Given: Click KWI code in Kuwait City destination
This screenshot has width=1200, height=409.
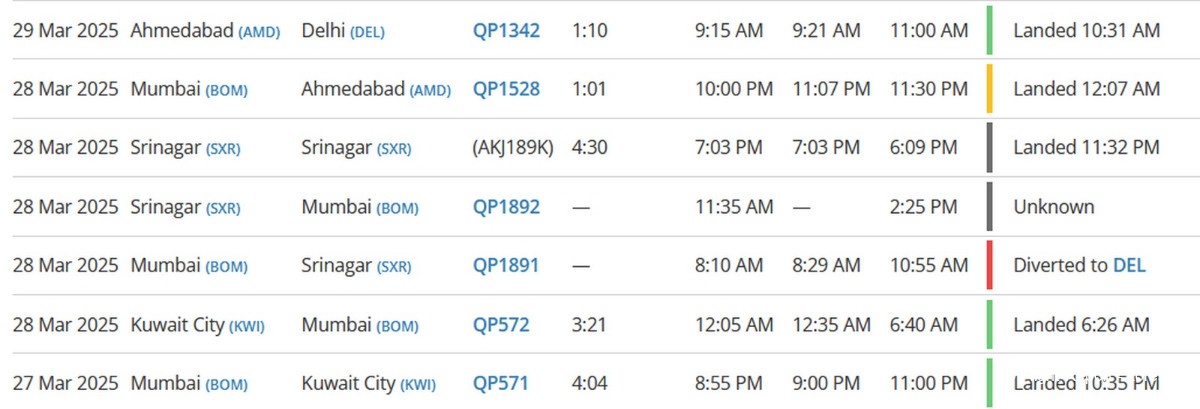Looking at the screenshot, I should pos(418,384).
